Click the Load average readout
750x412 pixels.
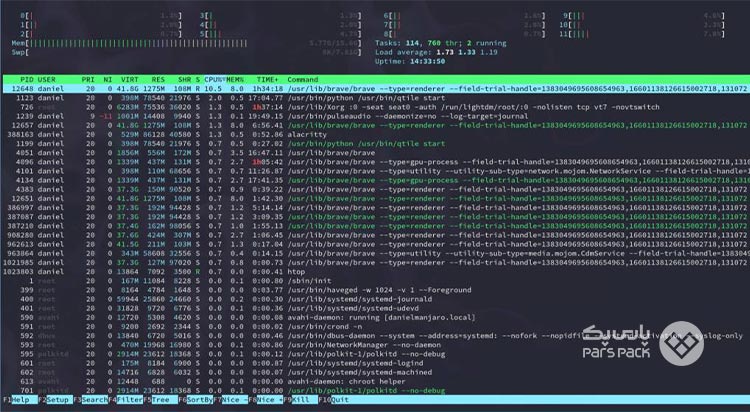[436, 52]
